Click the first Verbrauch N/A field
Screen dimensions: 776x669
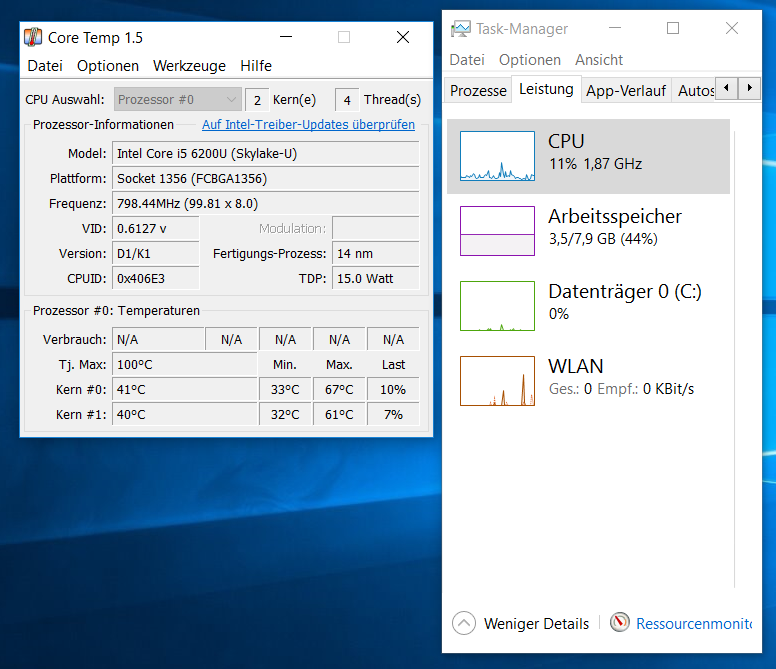pyautogui.click(x=158, y=339)
